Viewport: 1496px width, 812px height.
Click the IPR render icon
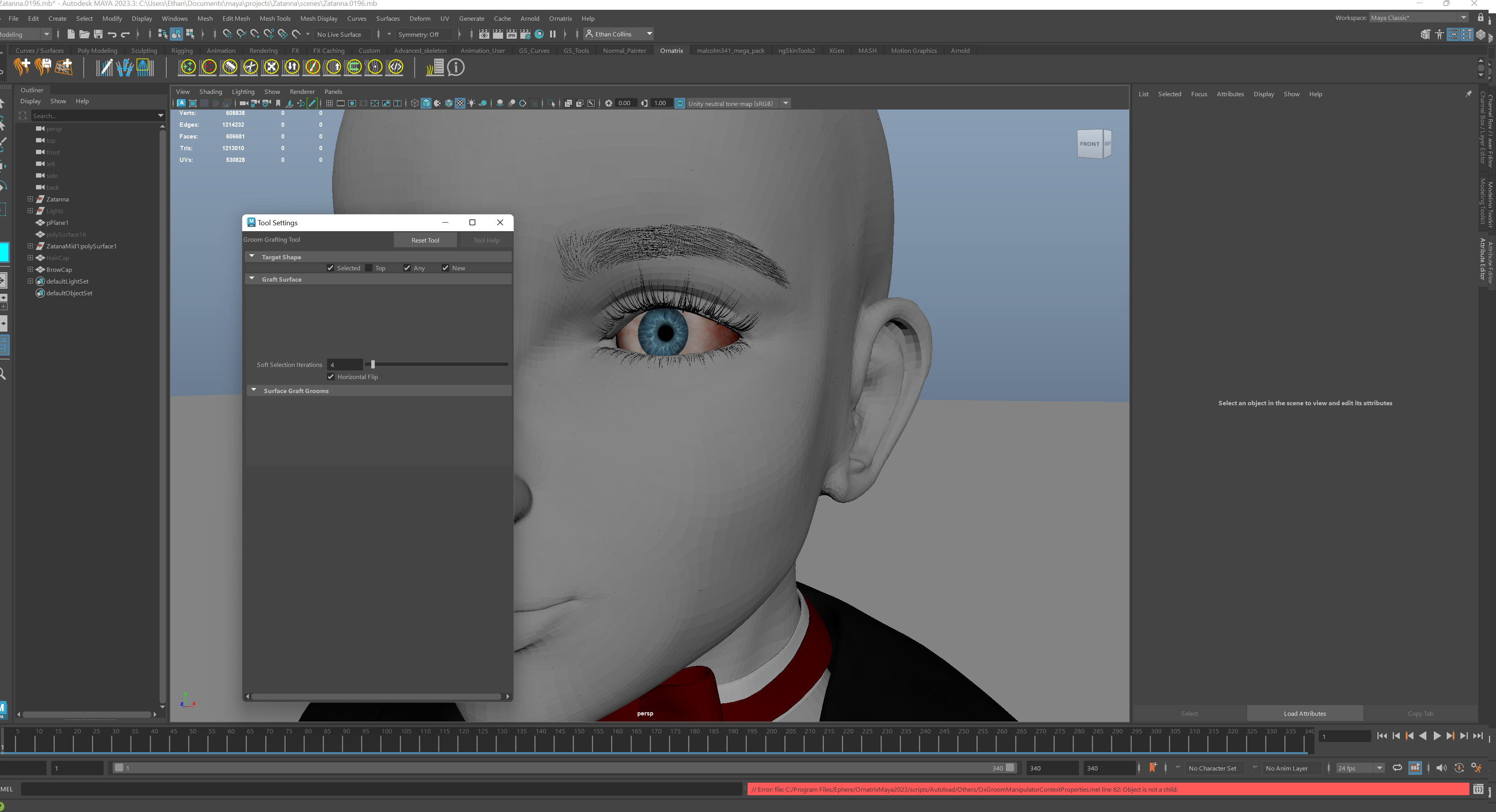(x=512, y=34)
